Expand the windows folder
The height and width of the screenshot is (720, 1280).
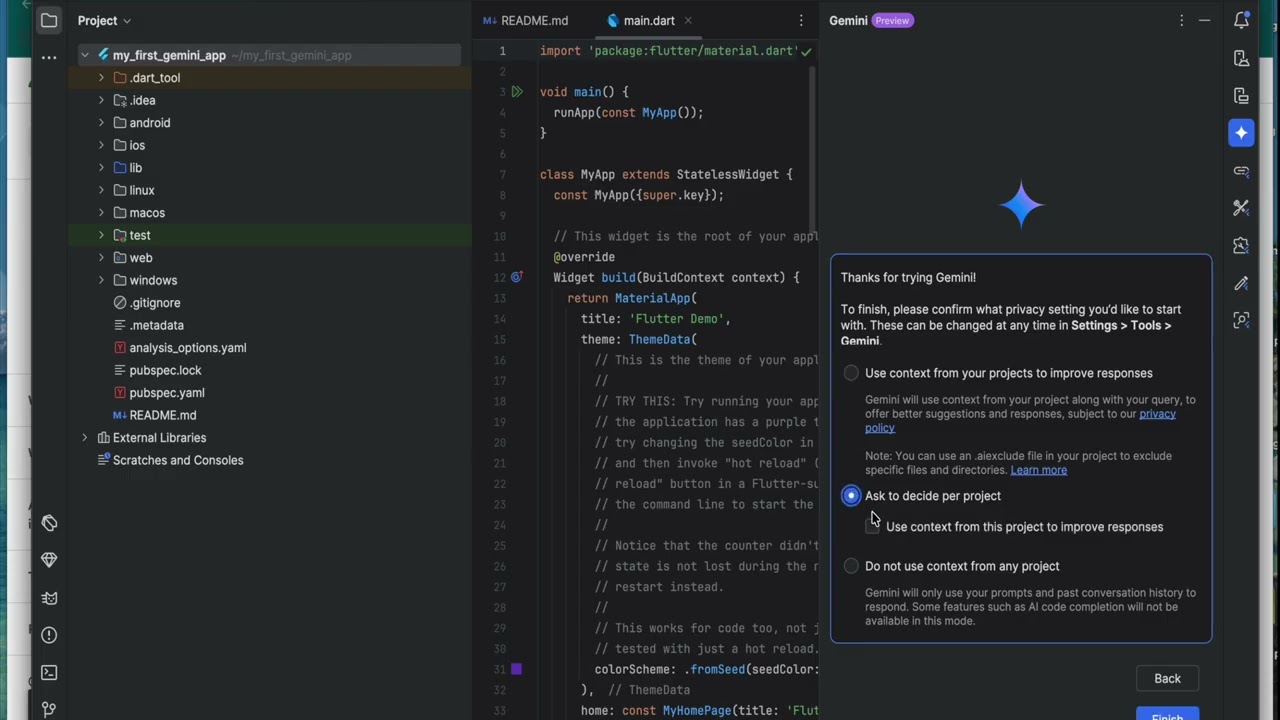click(101, 280)
